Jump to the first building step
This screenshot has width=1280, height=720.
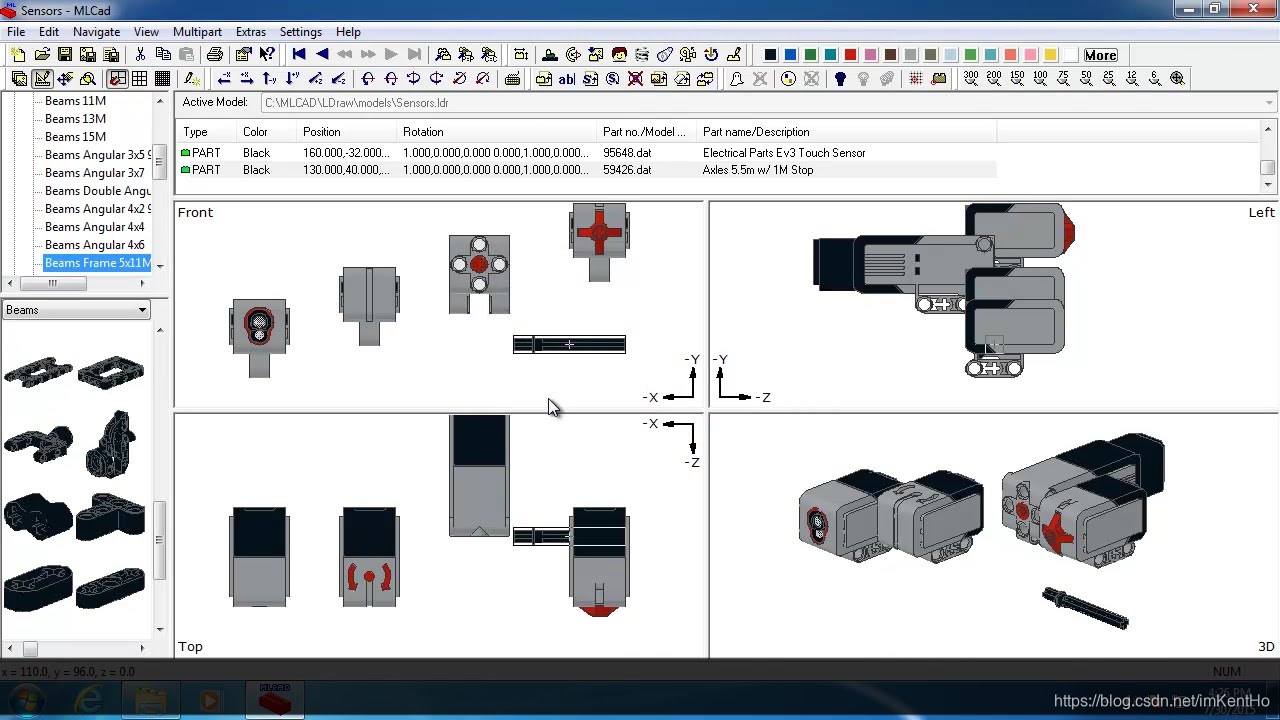pyautogui.click(x=299, y=55)
